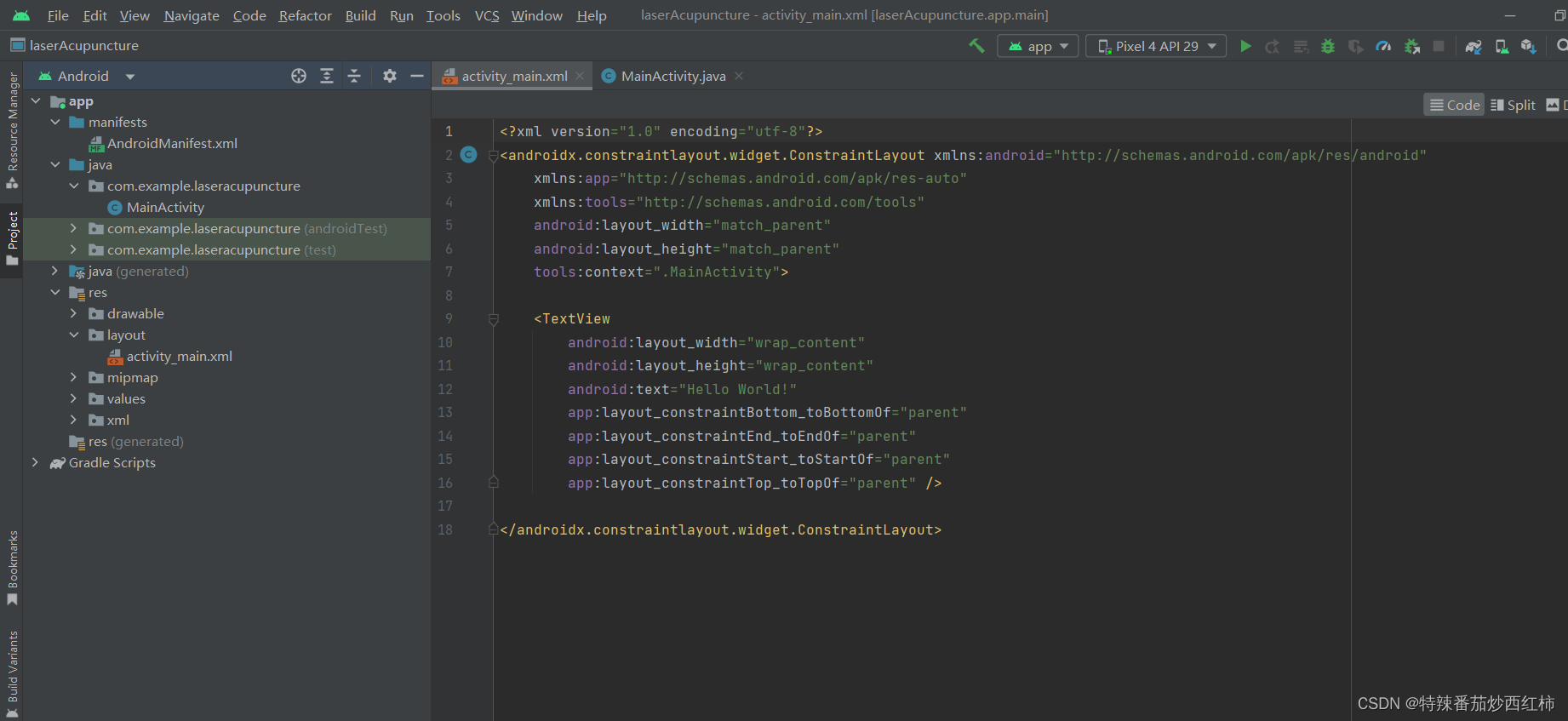The image size is (1568, 721).
Task: Click the Apply Code Changes icon
Action: click(1301, 46)
